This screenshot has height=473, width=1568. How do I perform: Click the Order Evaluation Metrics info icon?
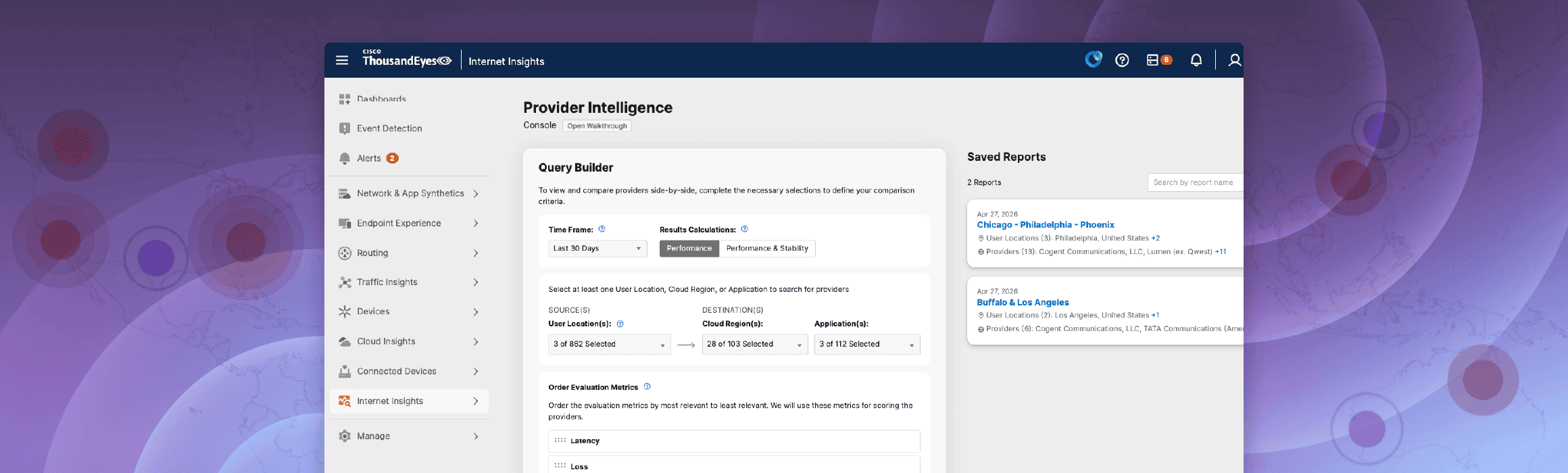pos(647,387)
